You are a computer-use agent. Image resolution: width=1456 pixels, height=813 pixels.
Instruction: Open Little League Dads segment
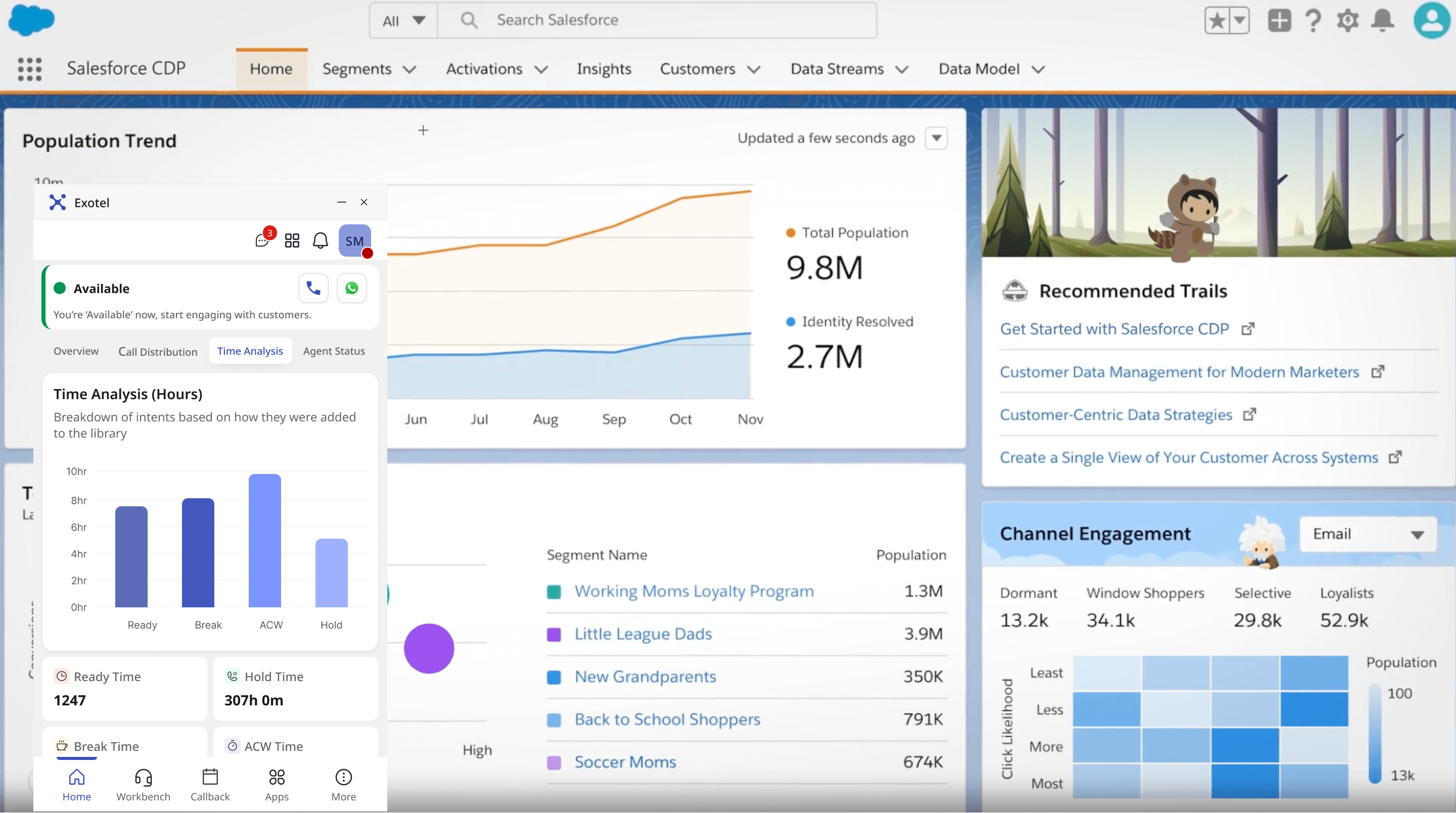[643, 634]
